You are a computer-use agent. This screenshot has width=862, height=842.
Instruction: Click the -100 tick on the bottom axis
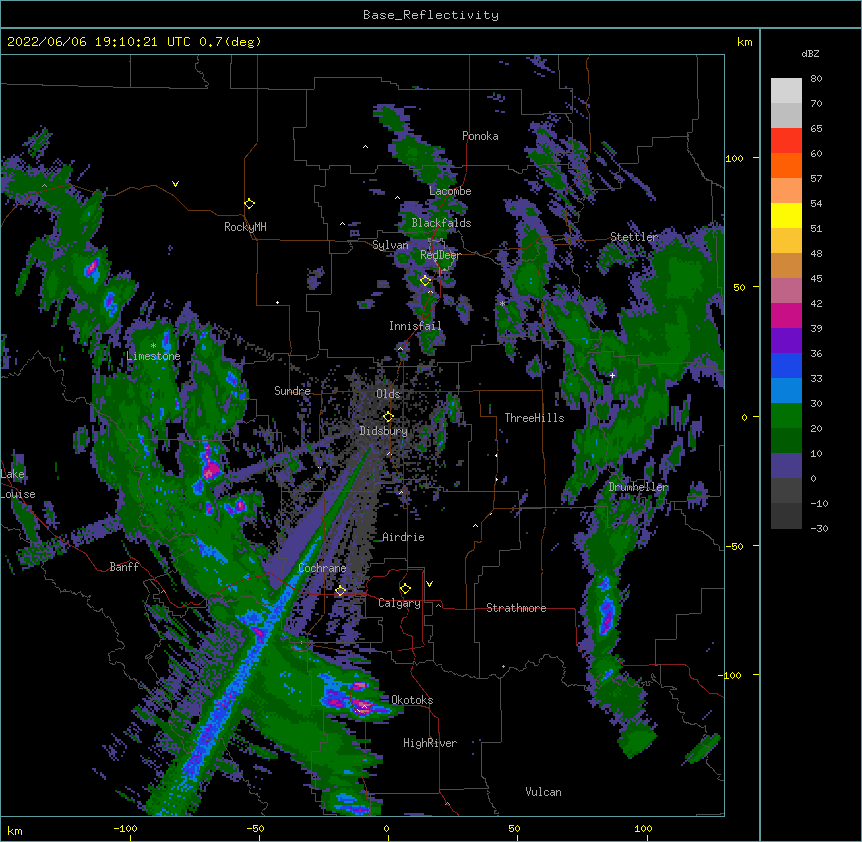point(125,829)
